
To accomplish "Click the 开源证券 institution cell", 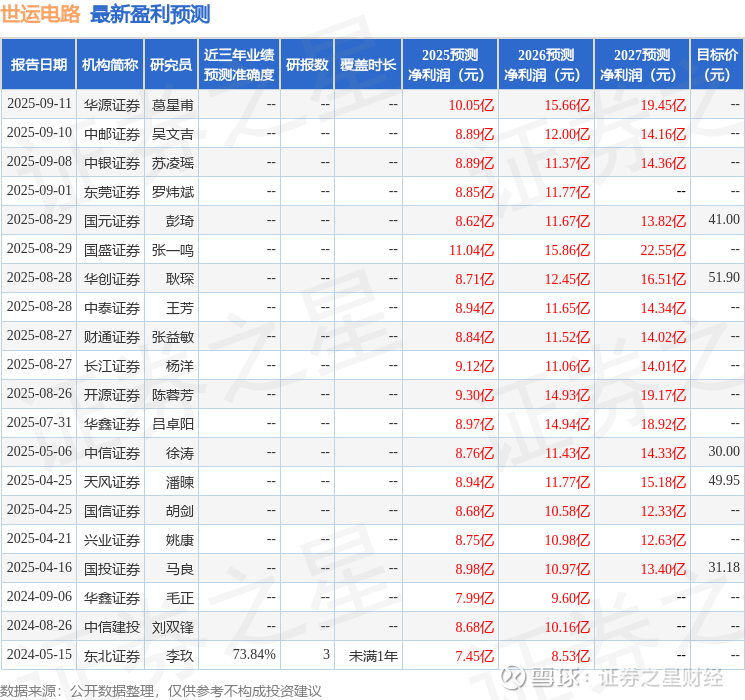I will [x=112, y=395].
